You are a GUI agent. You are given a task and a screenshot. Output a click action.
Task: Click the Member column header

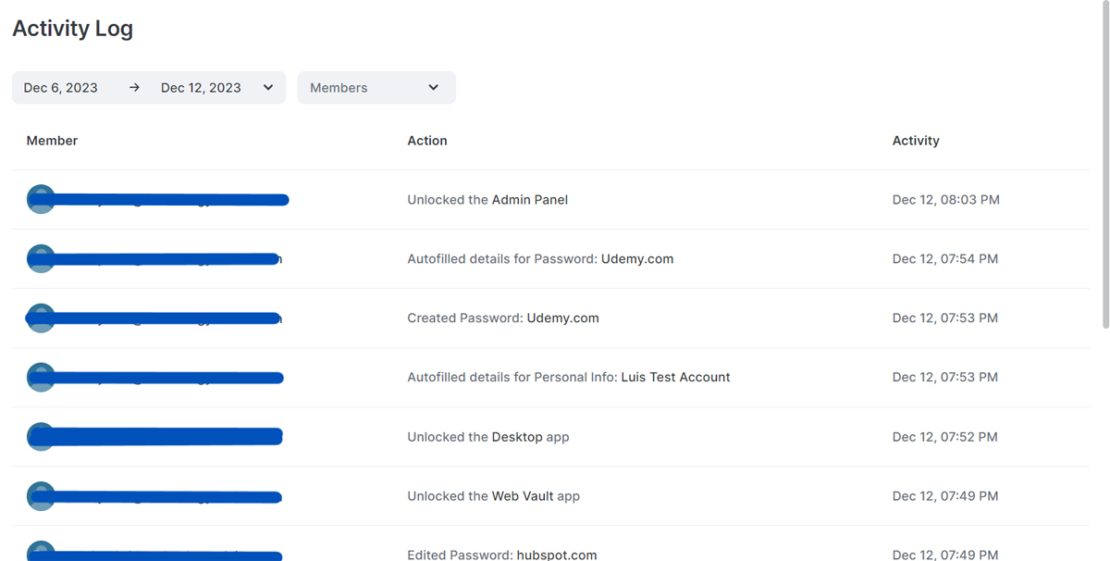(x=52, y=141)
